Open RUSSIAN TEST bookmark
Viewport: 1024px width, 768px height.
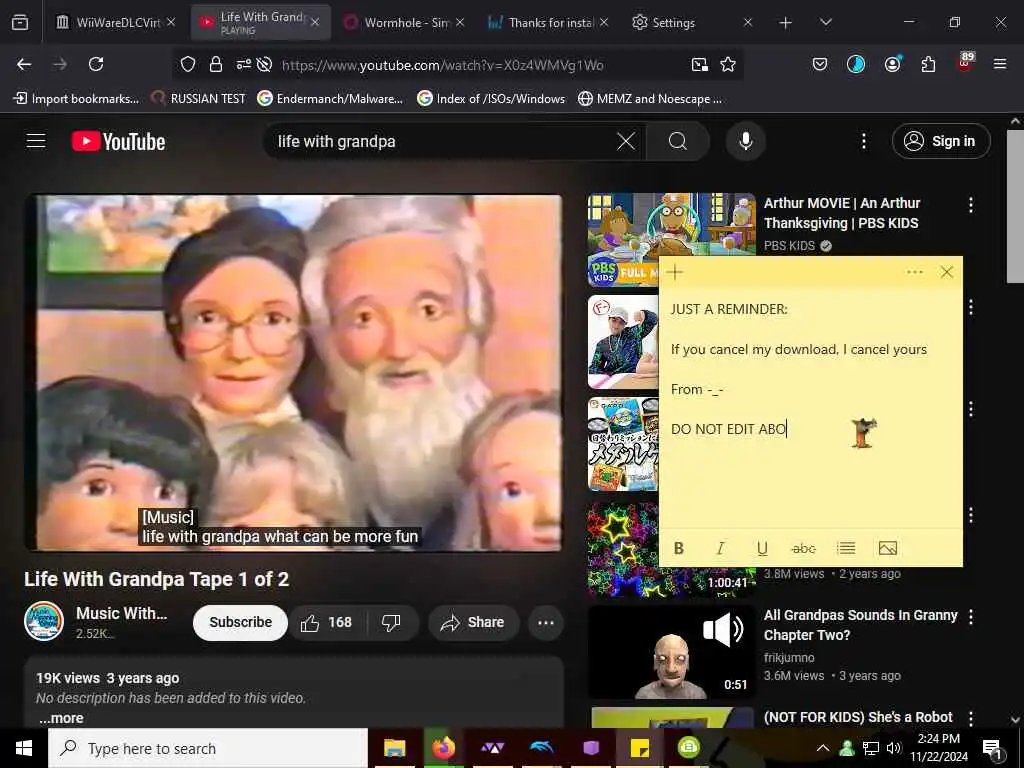click(198, 99)
